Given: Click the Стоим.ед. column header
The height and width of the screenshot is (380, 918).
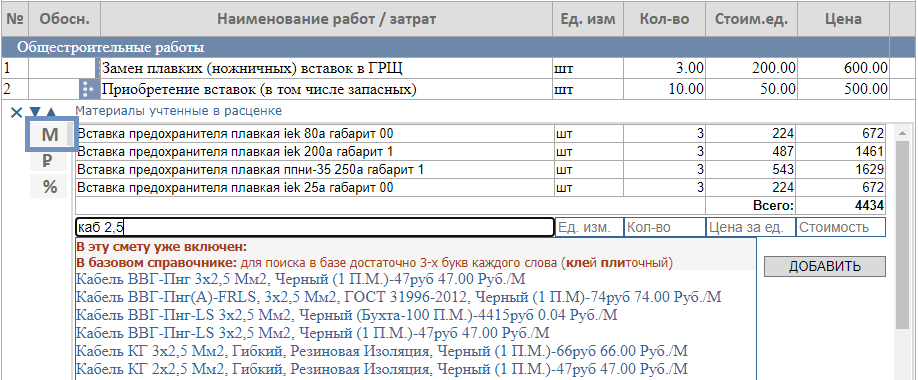Looking at the screenshot, I should click(x=751, y=19).
